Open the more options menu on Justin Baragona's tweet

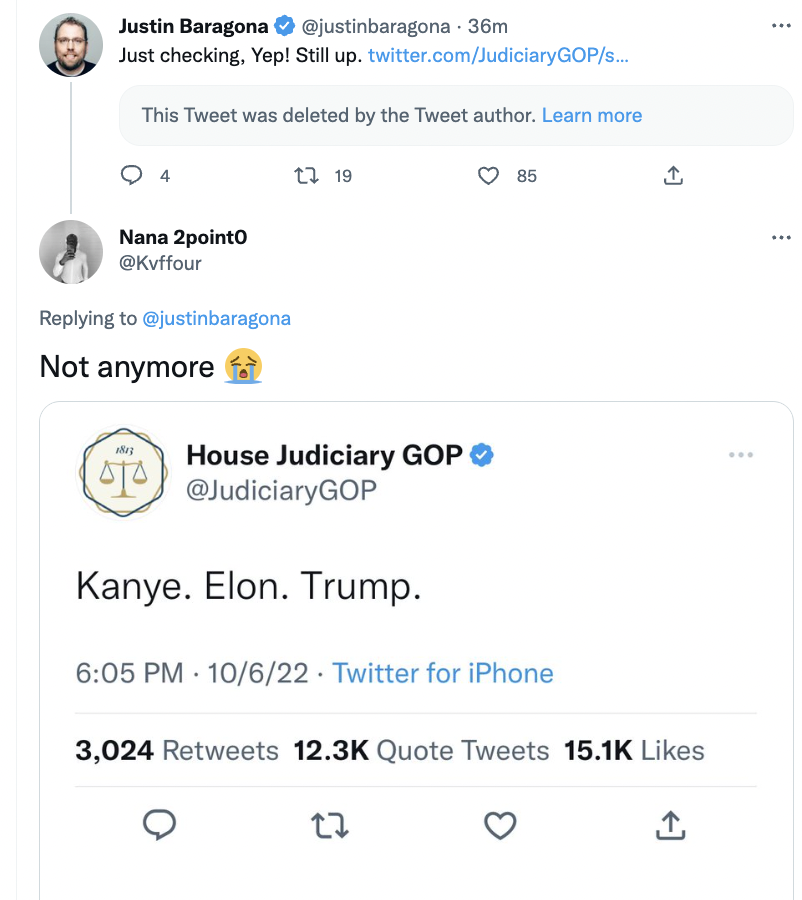[x=780, y=26]
